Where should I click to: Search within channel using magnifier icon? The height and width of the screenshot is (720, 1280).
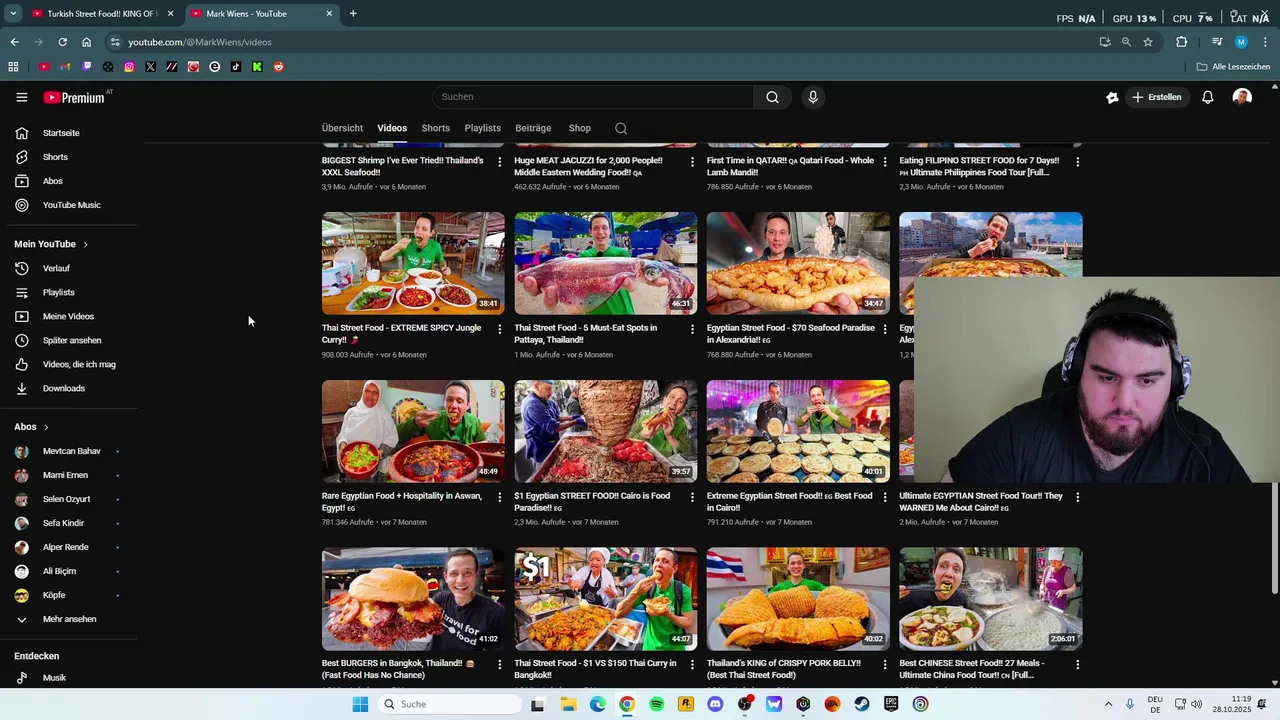(x=621, y=128)
